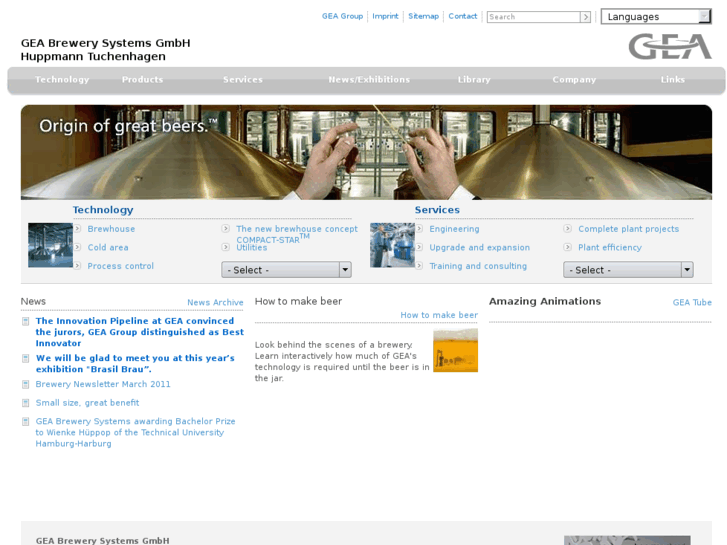The width and height of the screenshot is (727, 545).
Task: Click Upgrade and expansion link
Action: [479, 247]
